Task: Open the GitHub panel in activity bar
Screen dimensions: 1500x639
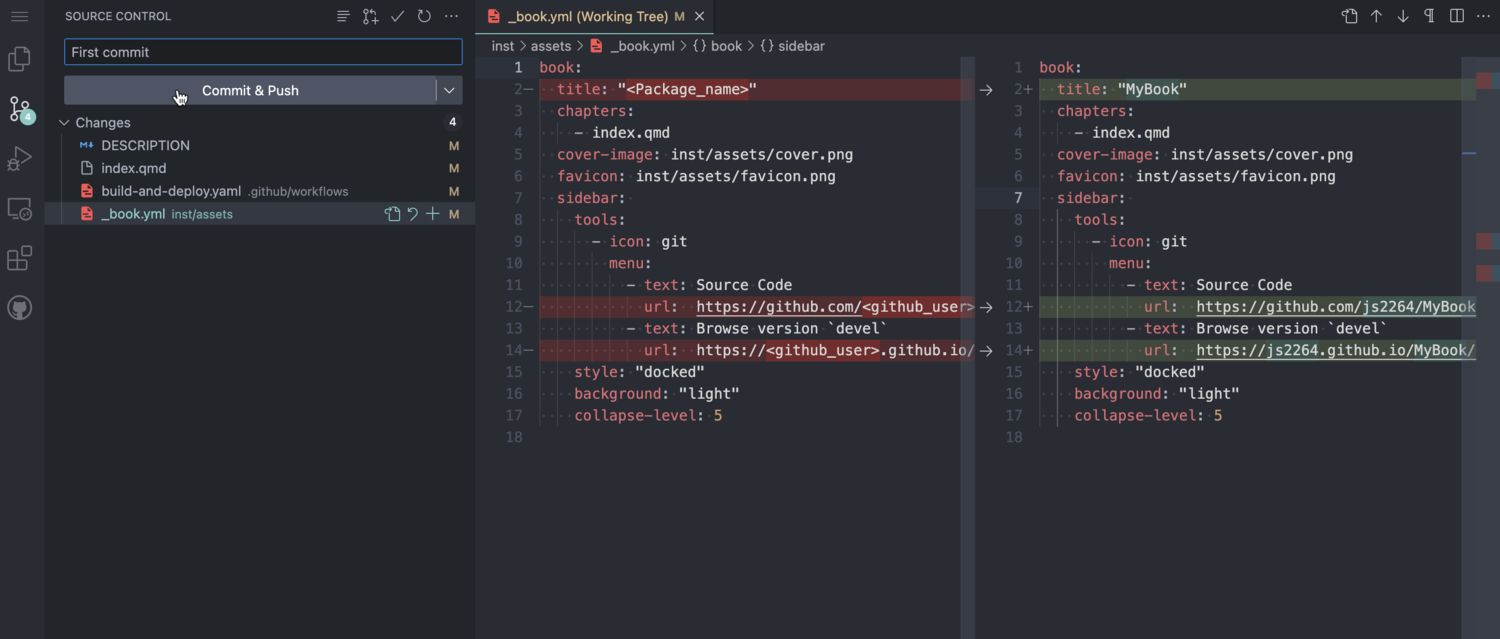Action: coord(19,308)
